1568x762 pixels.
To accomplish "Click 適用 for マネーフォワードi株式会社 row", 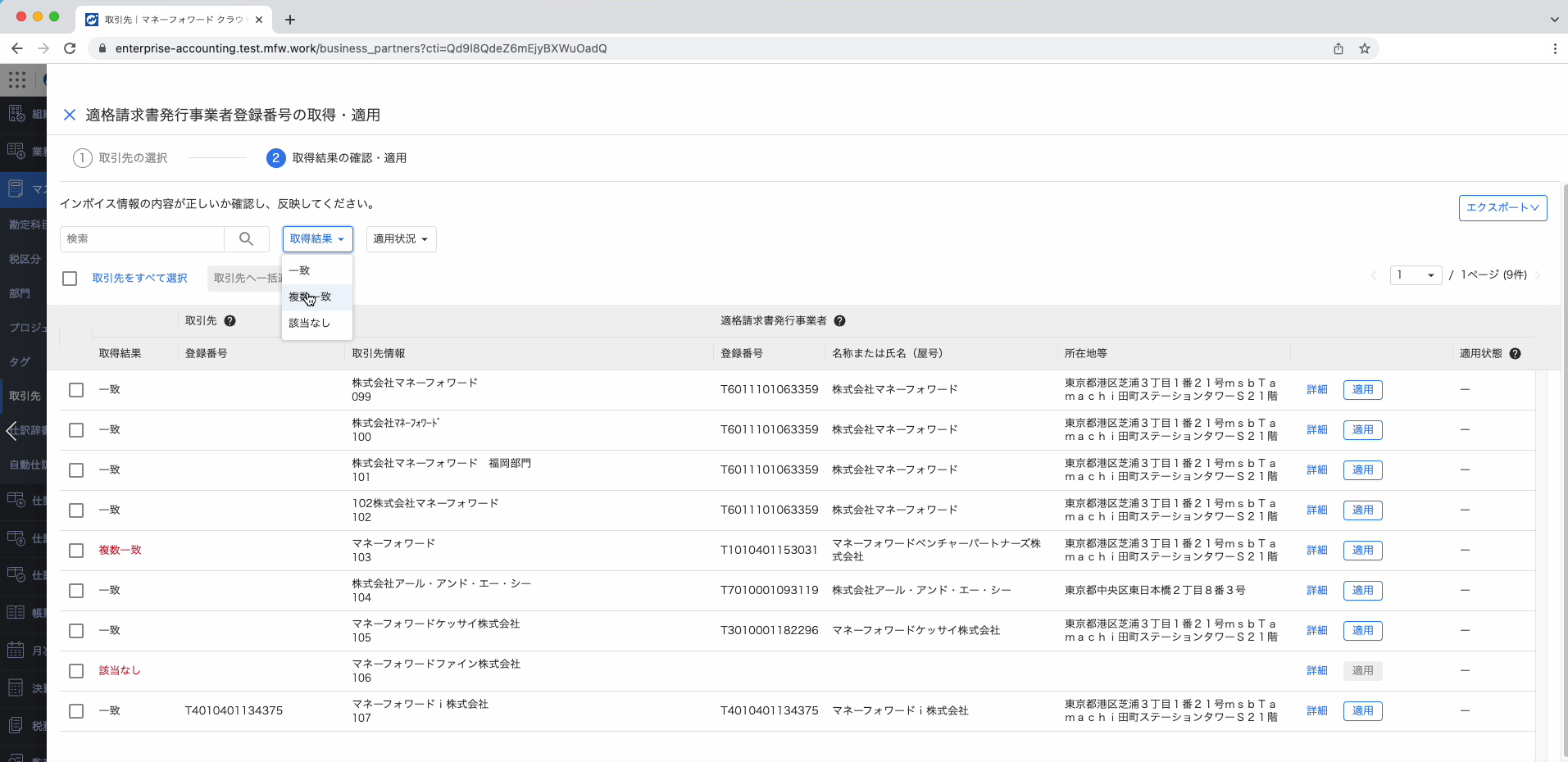I will point(1362,711).
